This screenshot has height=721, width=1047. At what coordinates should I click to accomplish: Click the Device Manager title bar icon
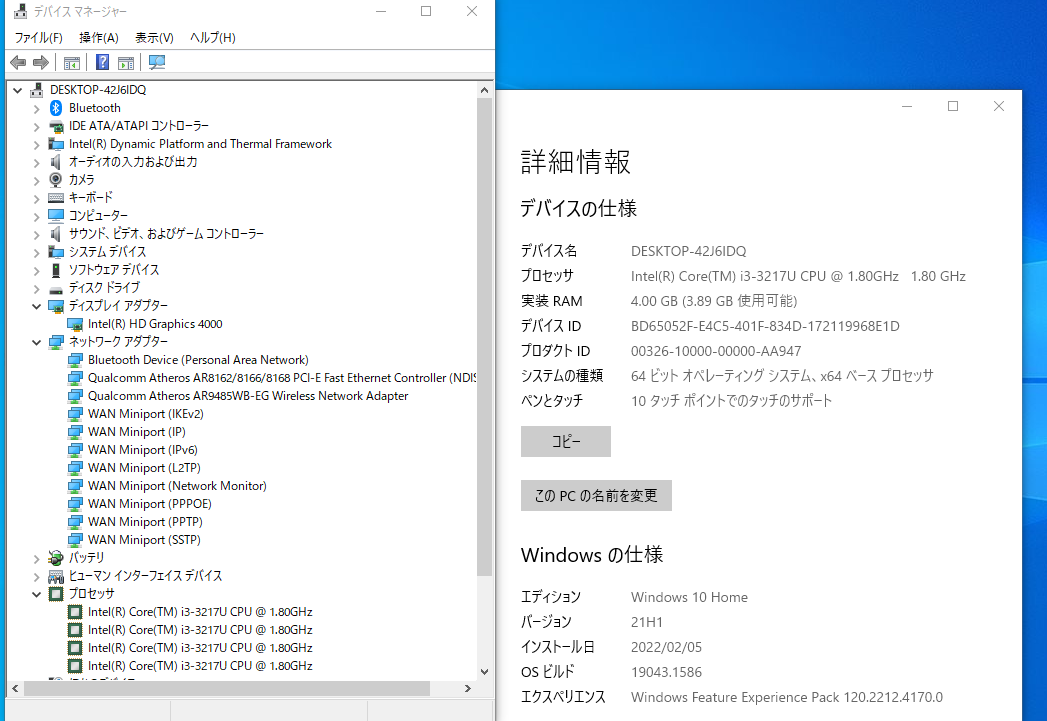tap(21, 11)
